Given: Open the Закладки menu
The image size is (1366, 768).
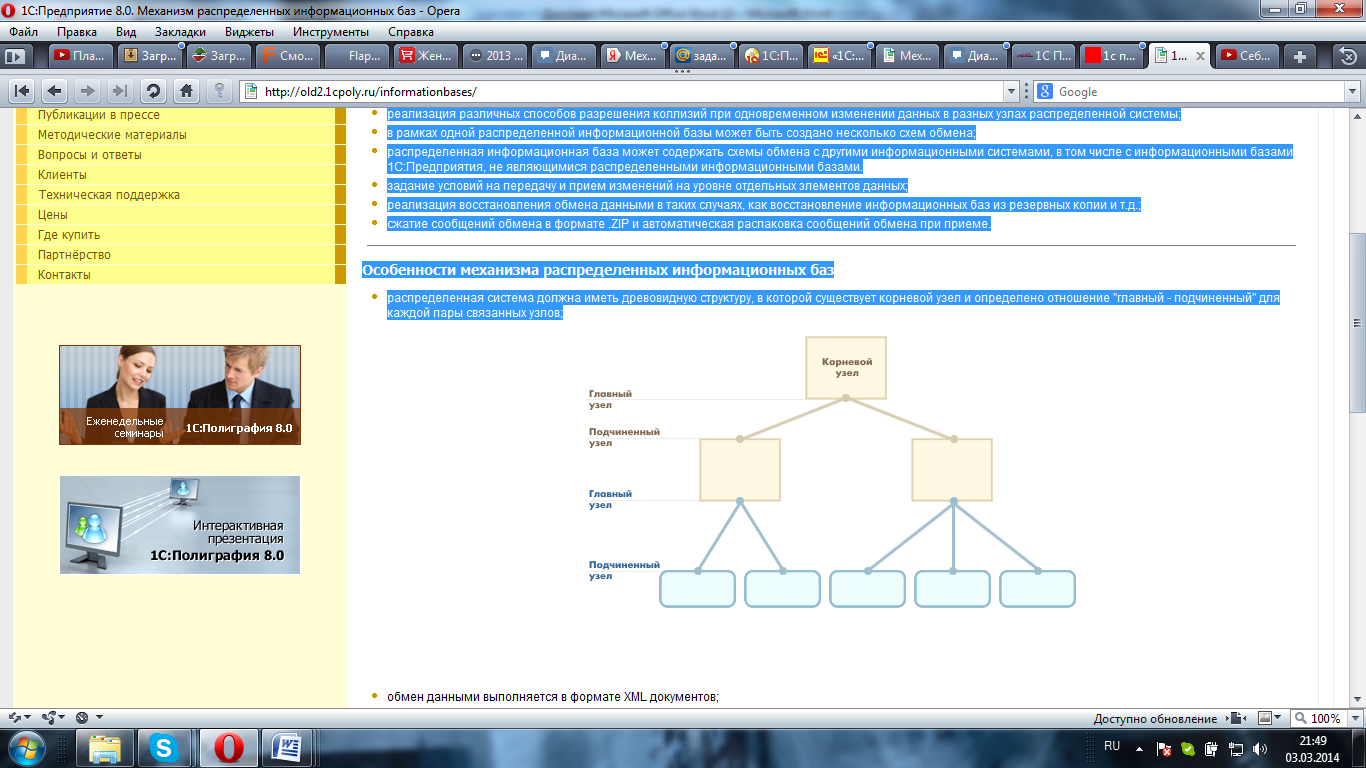Looking at the screenshot, I should pyautogui.click(x=180, y=31).
